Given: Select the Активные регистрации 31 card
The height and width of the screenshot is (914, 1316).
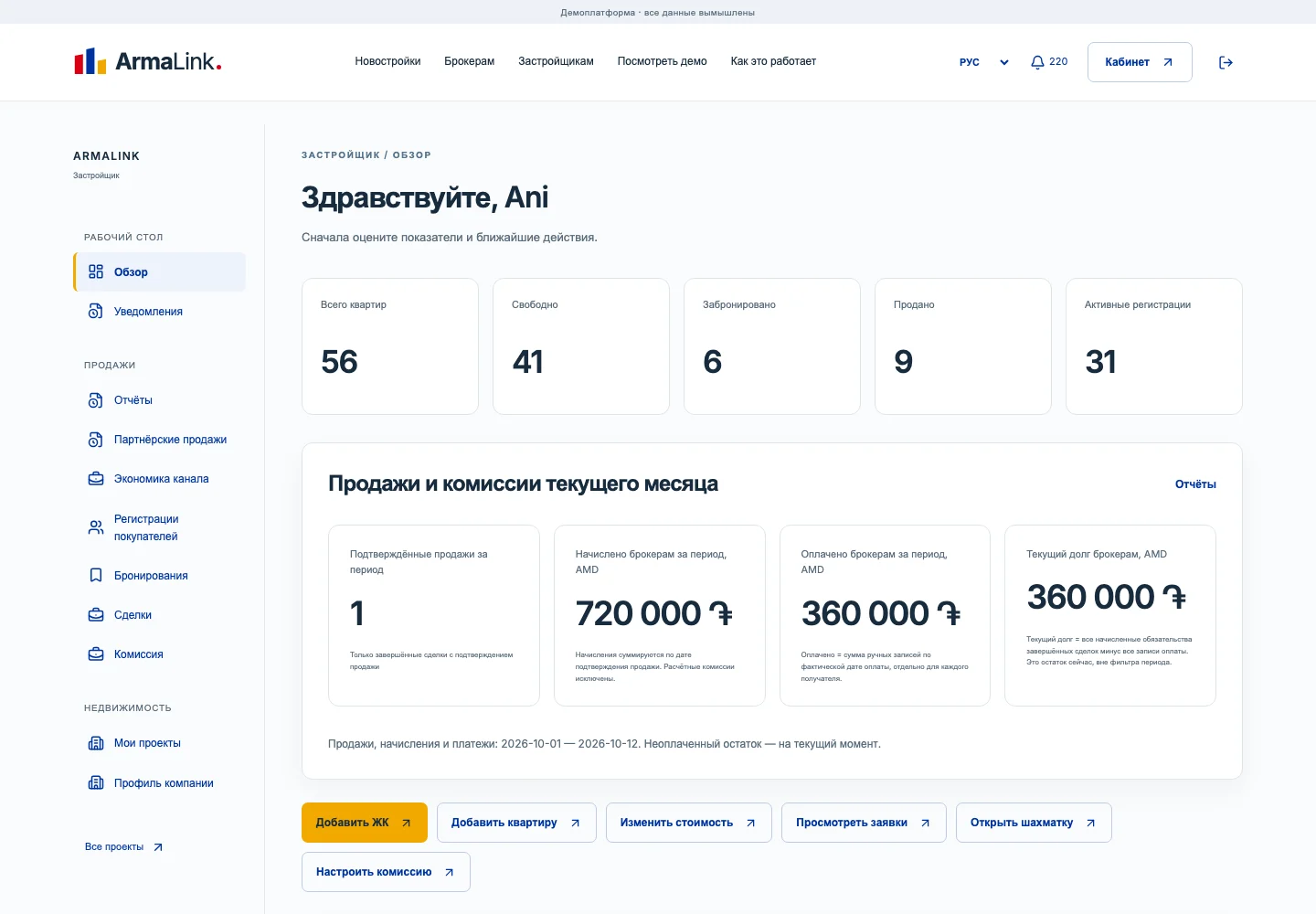Looking at the screenshot, I should pyautogui.click(x=1154, y=346).
